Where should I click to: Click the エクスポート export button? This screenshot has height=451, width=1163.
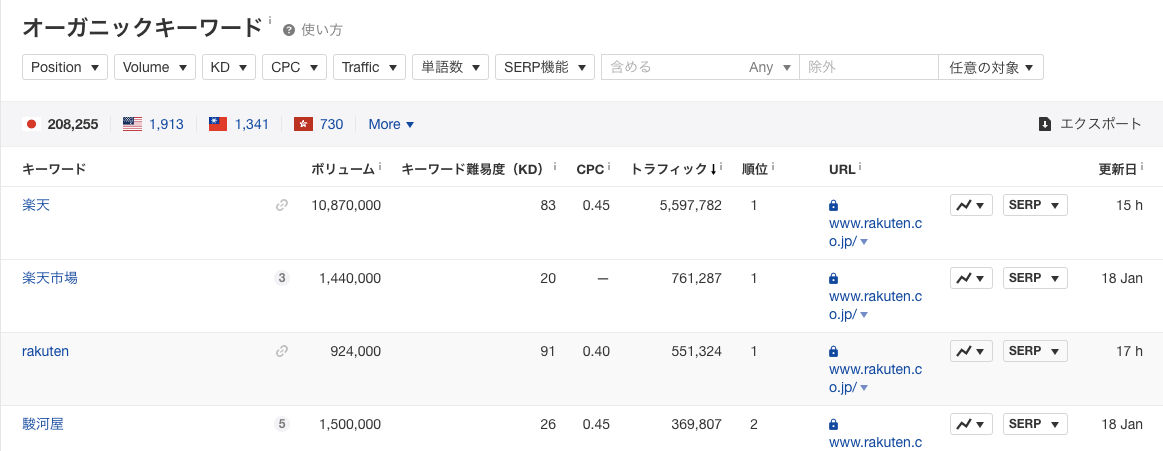[x=1090, y=124]
